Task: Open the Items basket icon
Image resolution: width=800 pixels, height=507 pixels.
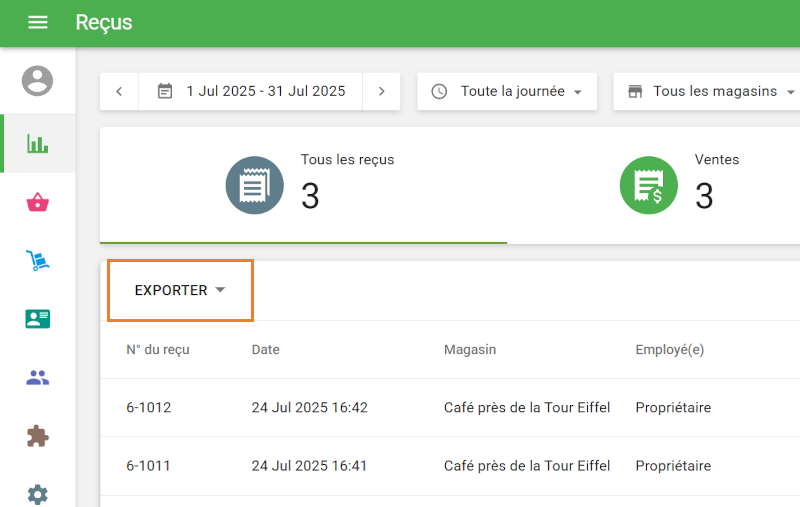Action: click(37, 203)
